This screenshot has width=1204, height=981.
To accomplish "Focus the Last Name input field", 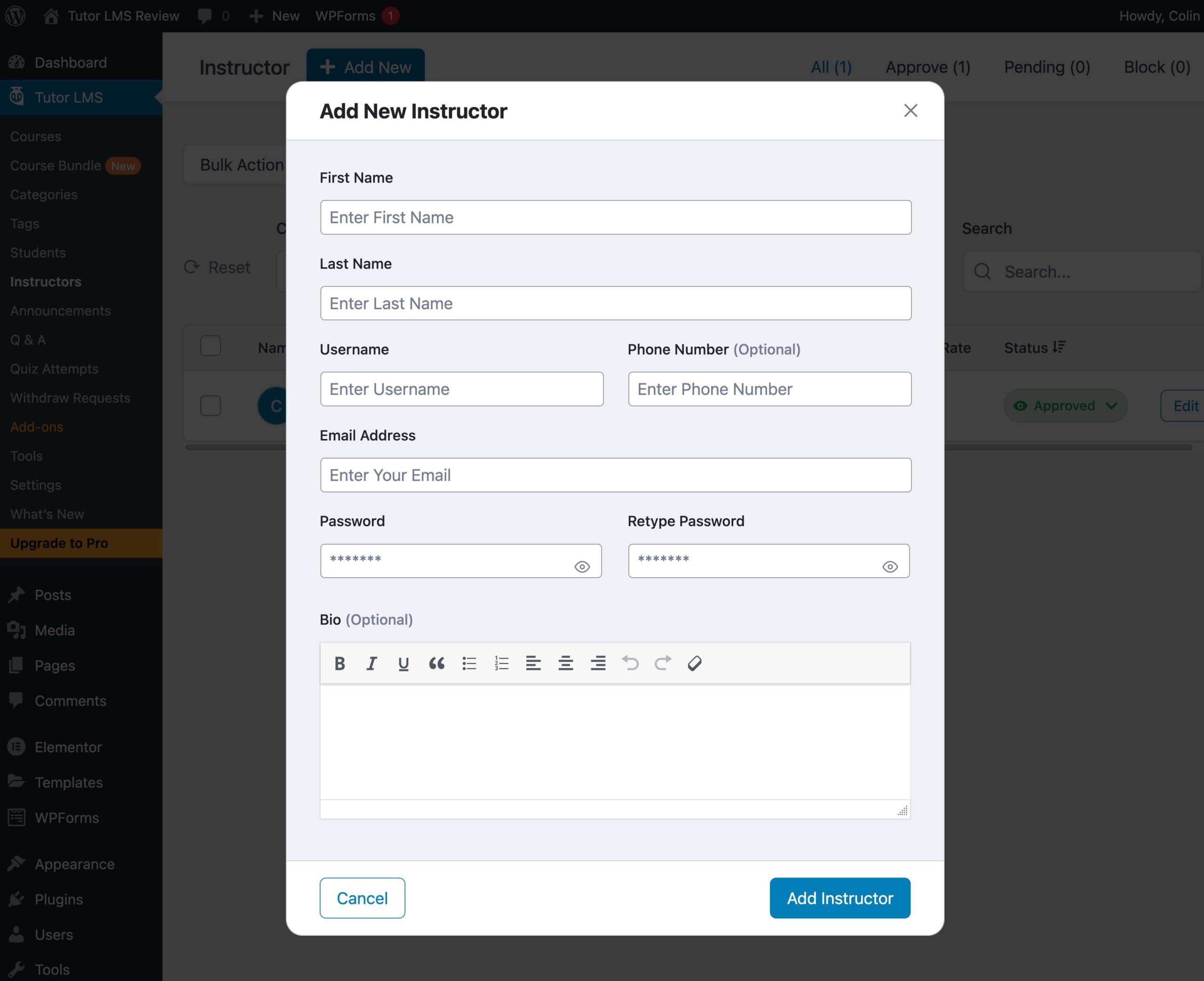I will pos(616,303).
